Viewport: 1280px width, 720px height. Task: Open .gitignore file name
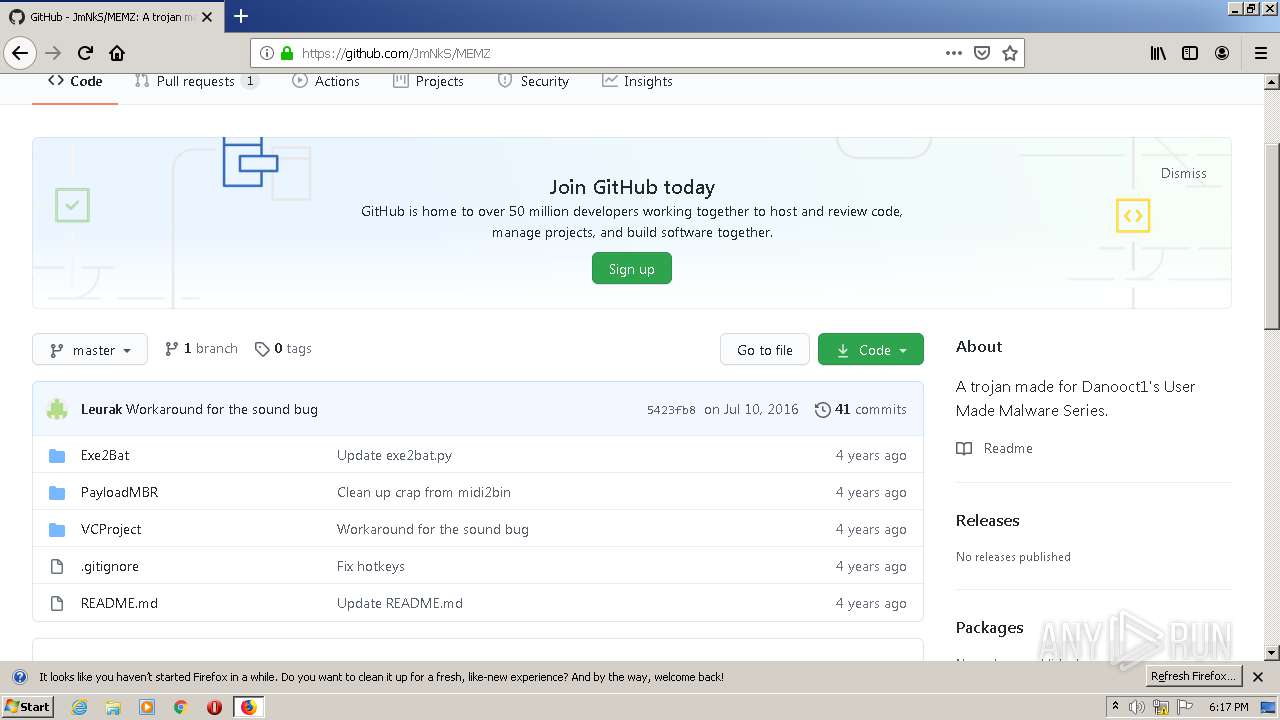pyautogui.click(x=110, y=566)
